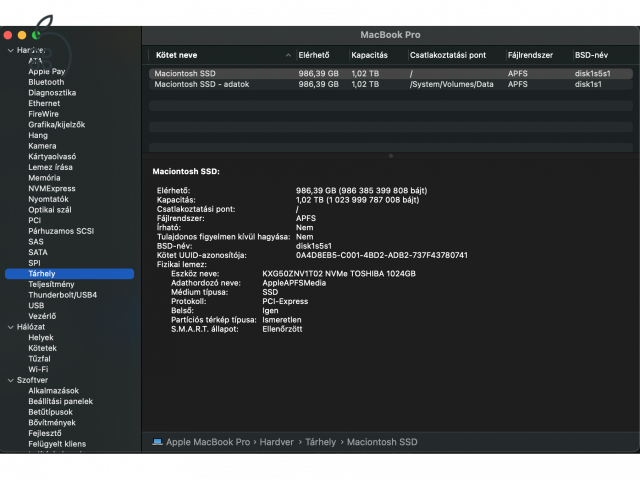The image size is (640, 480).
Task: Select the Maciontosh SSD - adatok row
Action: tap(391, 84)
